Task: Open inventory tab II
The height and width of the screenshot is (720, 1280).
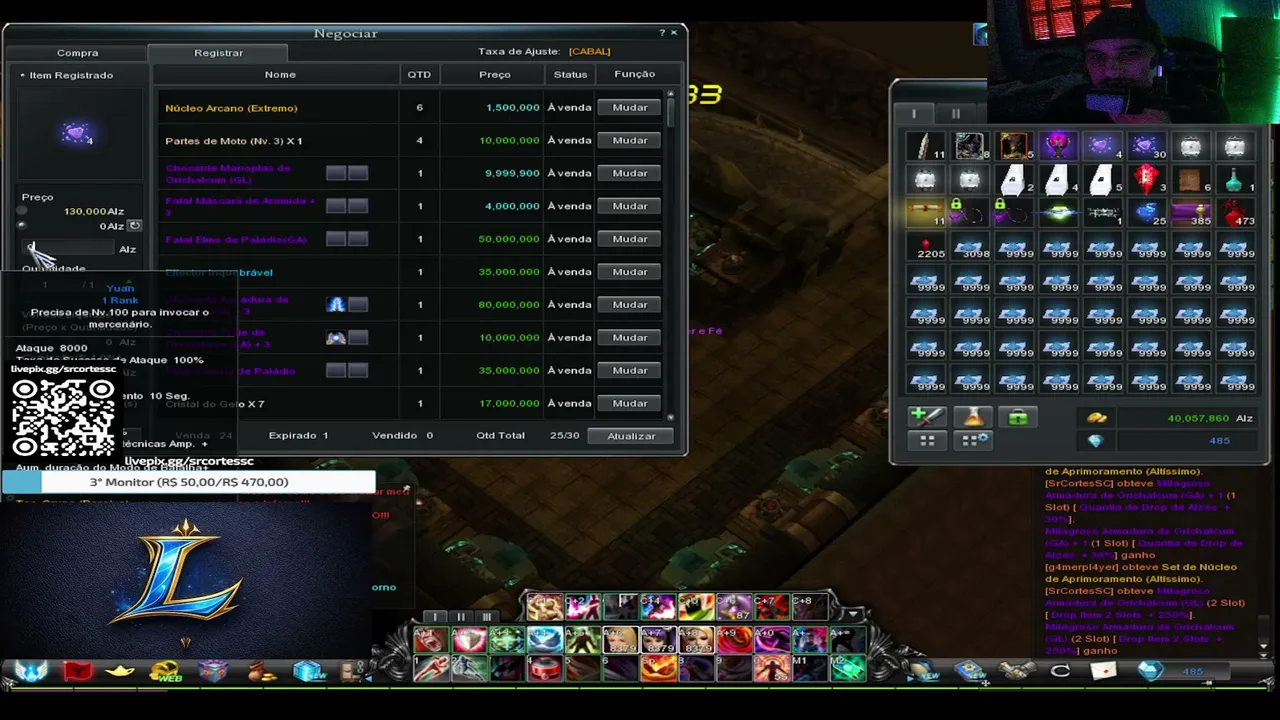Action: 955,114
